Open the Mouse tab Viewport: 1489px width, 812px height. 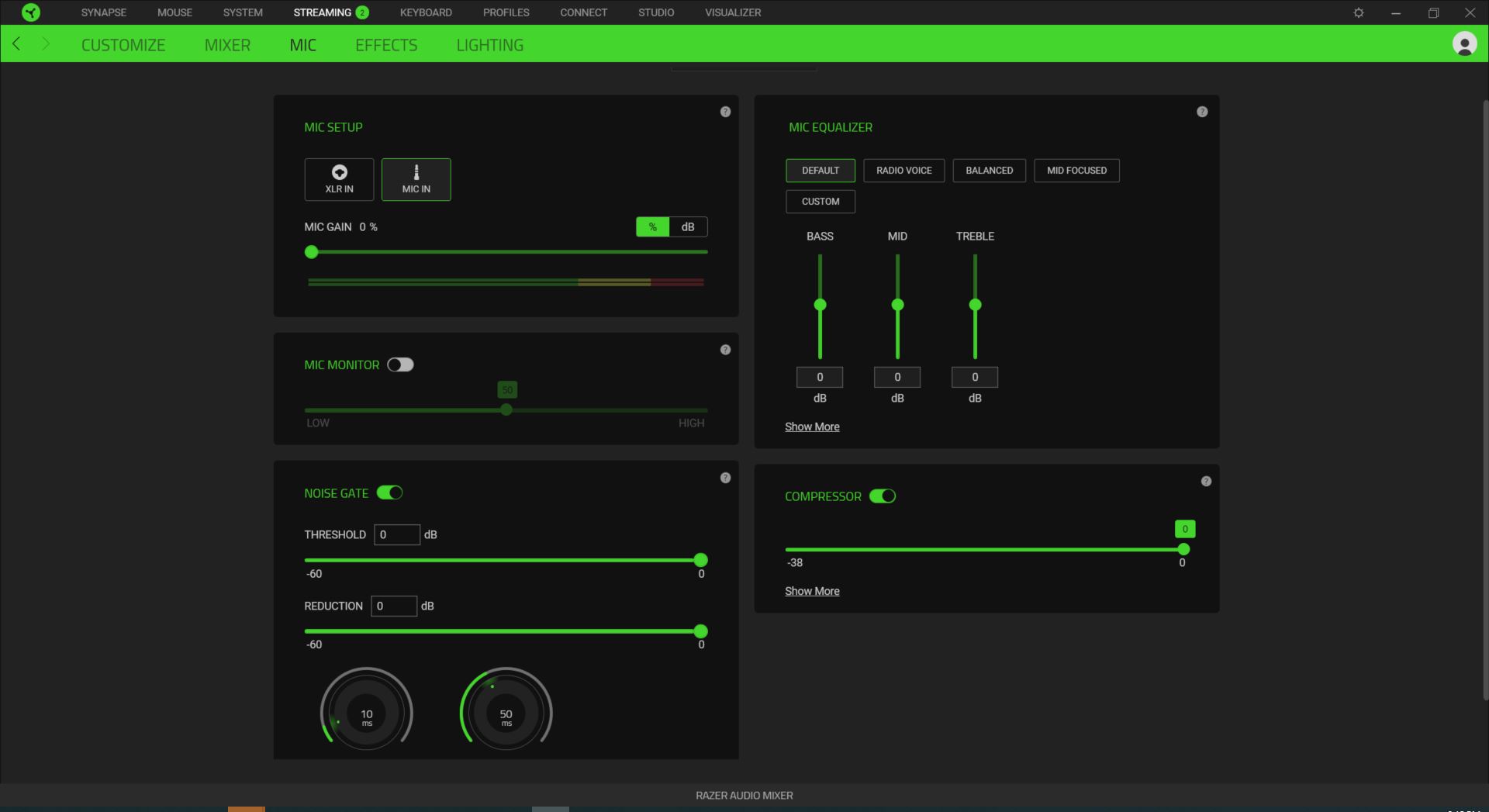pyautogui.click(x=174, y=12)
